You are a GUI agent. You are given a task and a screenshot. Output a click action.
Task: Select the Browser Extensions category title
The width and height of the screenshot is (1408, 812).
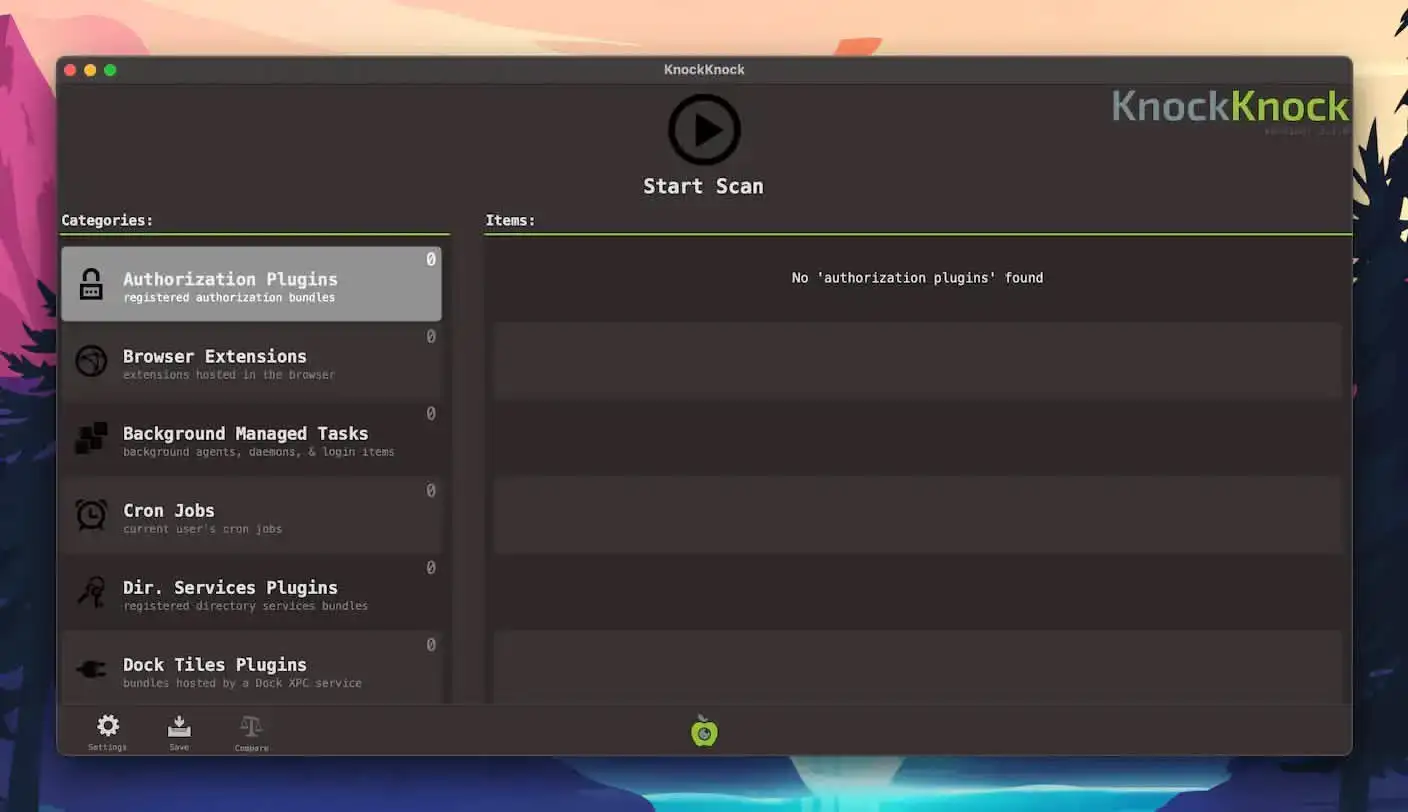215,356
